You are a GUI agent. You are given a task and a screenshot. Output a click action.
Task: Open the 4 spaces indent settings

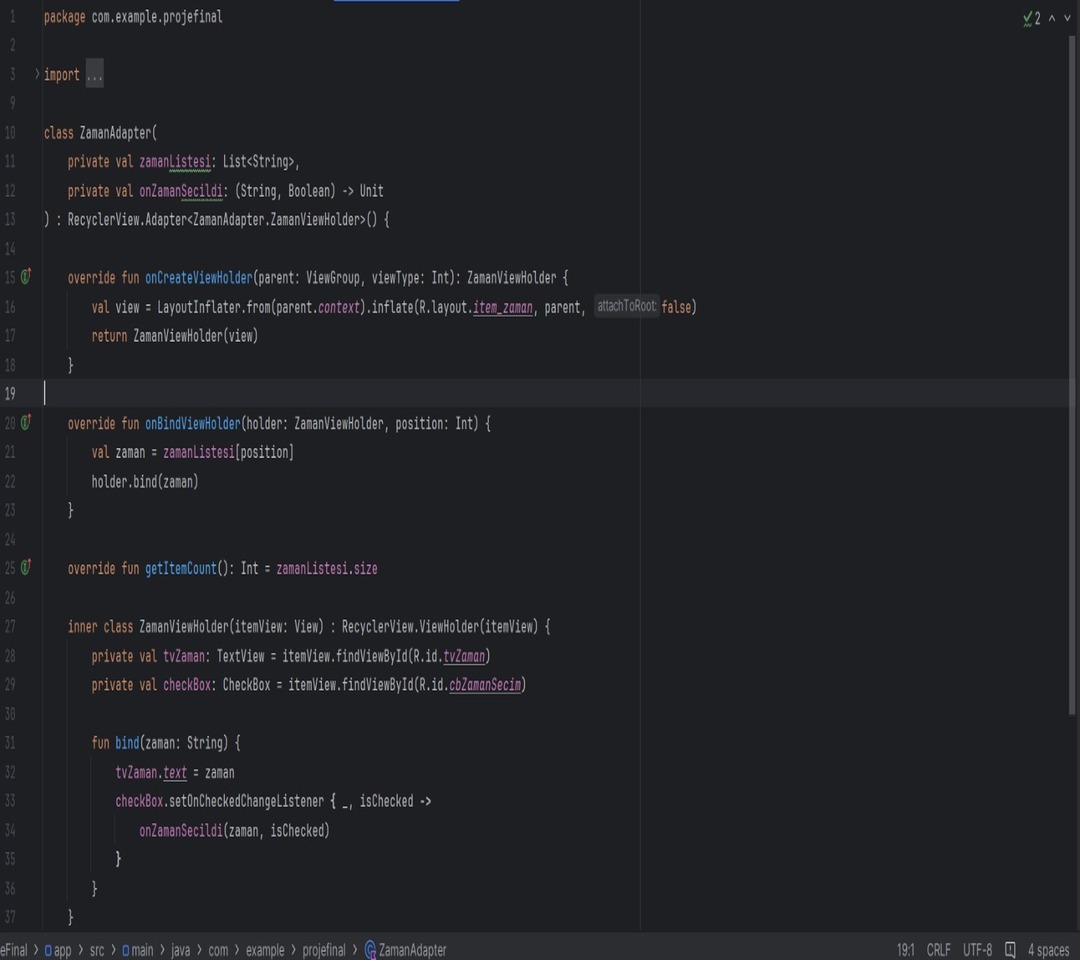point(1048,950)
